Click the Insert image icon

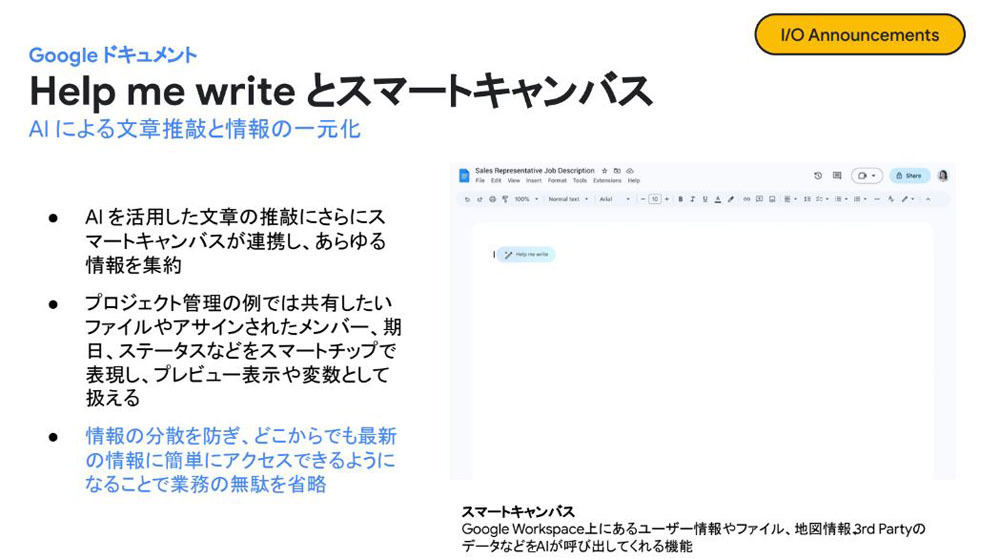772,199
